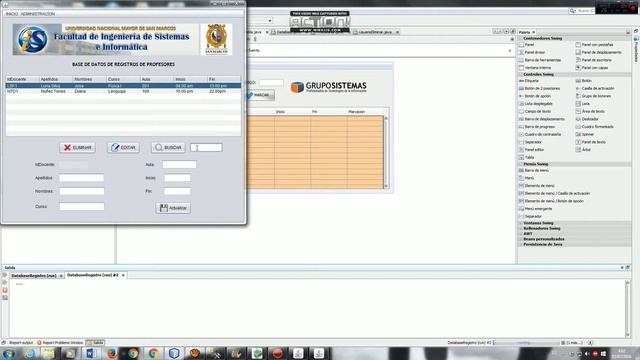Click the ELIMINAR button
The height and width of the screenshot is (360, 640).
pos(77,147)
